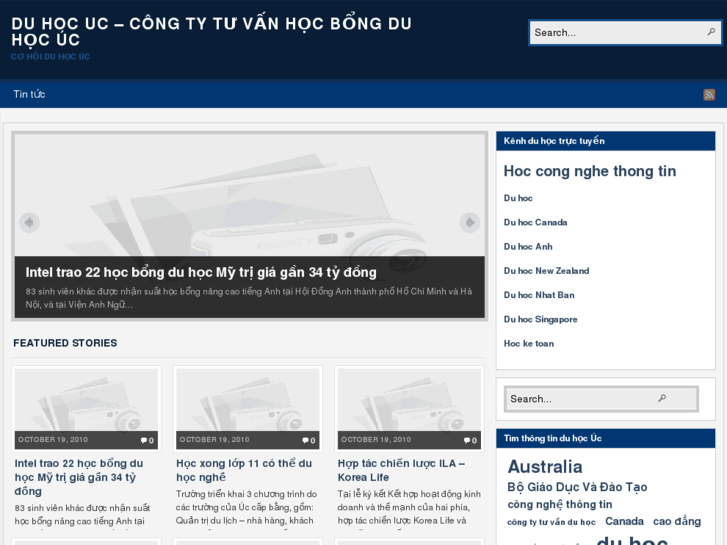This screenshot has height=545, width=727.
Task: Open the Du hoc sidebar link
Action: (x=518, y=198)
